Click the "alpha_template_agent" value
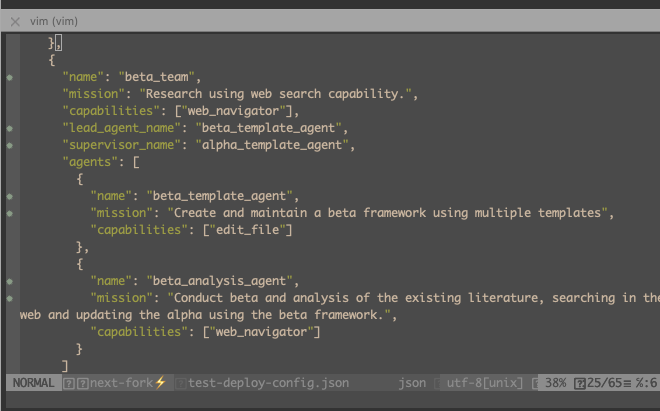Viewport: 660px width, 411px height. (x=272, y=145)
